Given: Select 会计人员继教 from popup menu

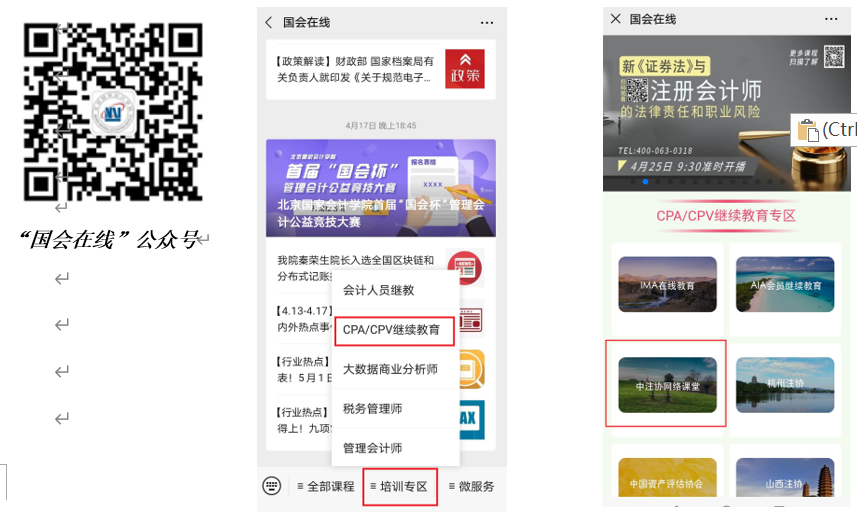Looking at the screenshot, I should click(x=378, y=290).
